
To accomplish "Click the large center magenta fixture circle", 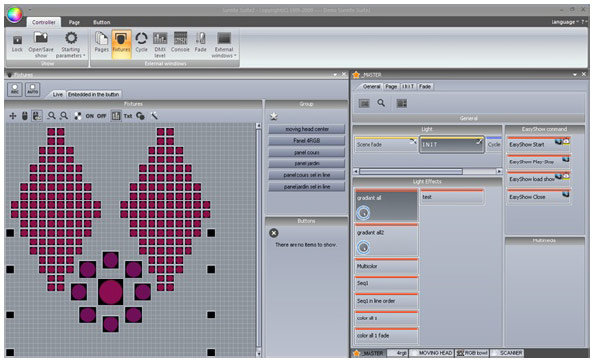I will click(x=110, y=292).
